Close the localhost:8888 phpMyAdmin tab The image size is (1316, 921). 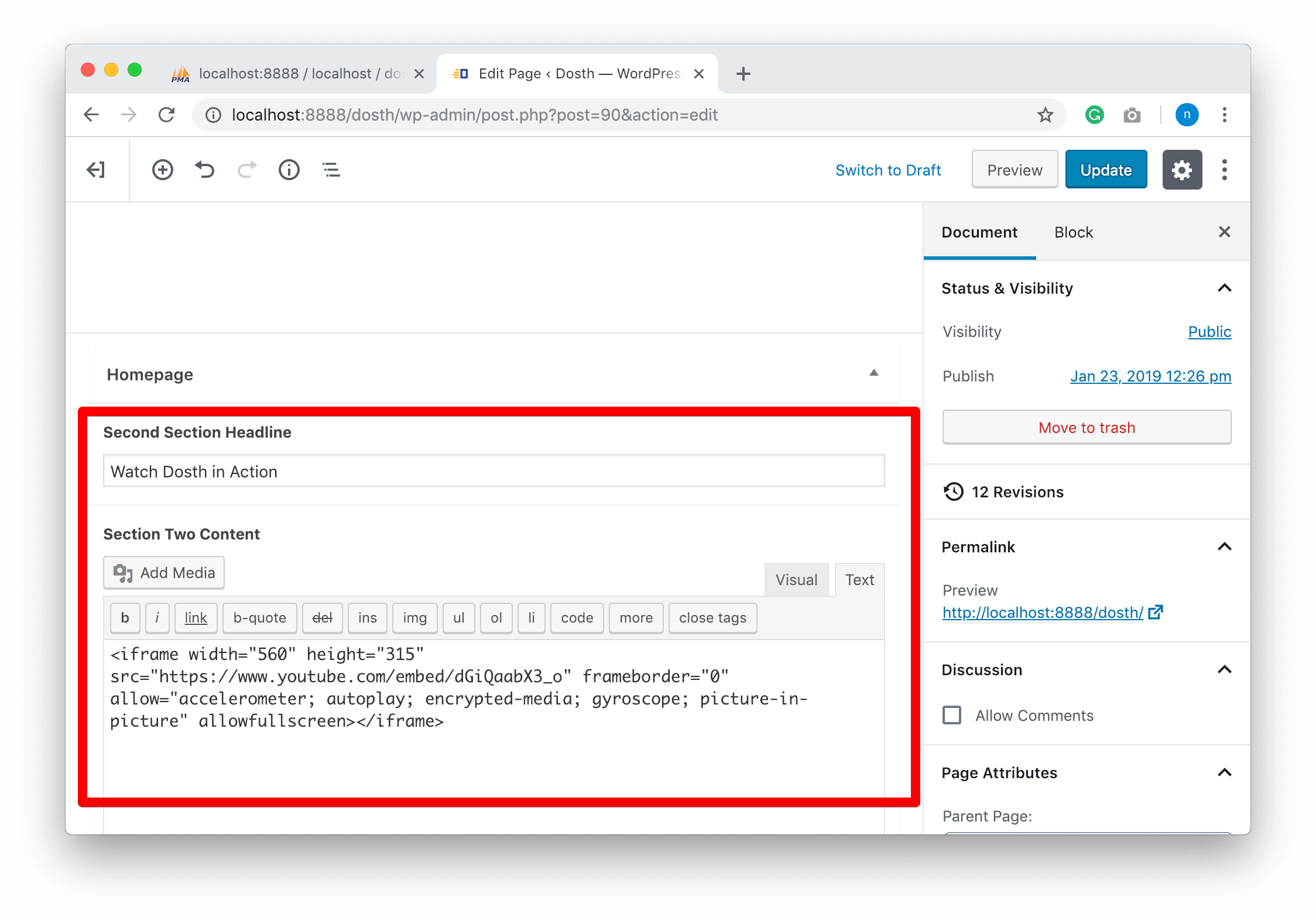click(419, 74)
